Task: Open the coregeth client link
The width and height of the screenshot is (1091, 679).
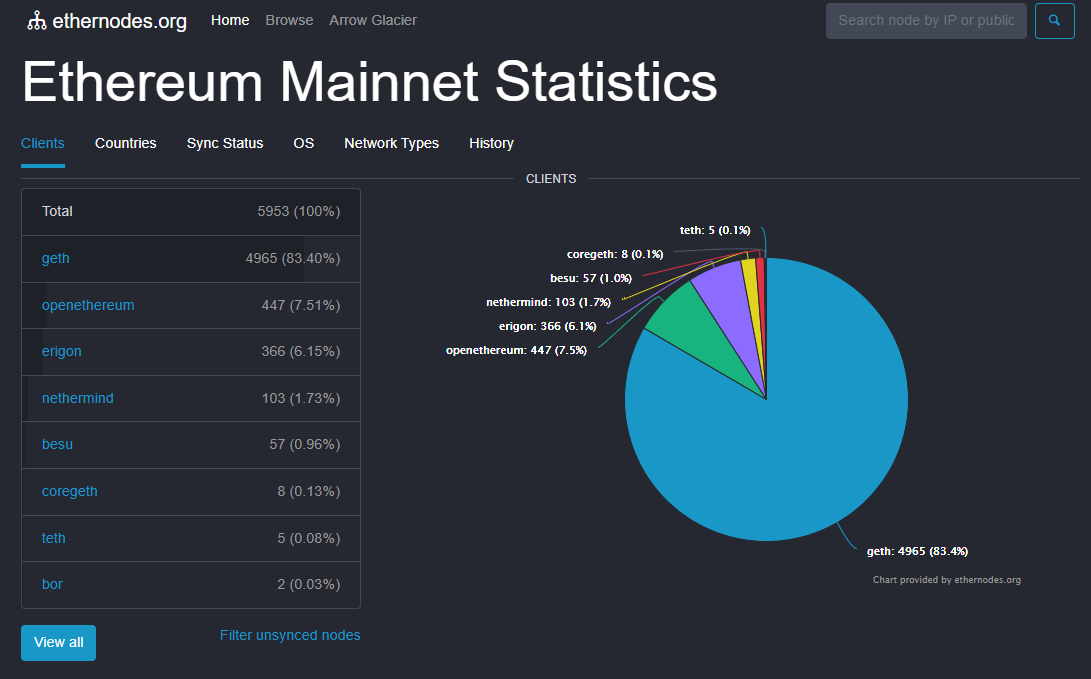Action: tap(70, 491)
